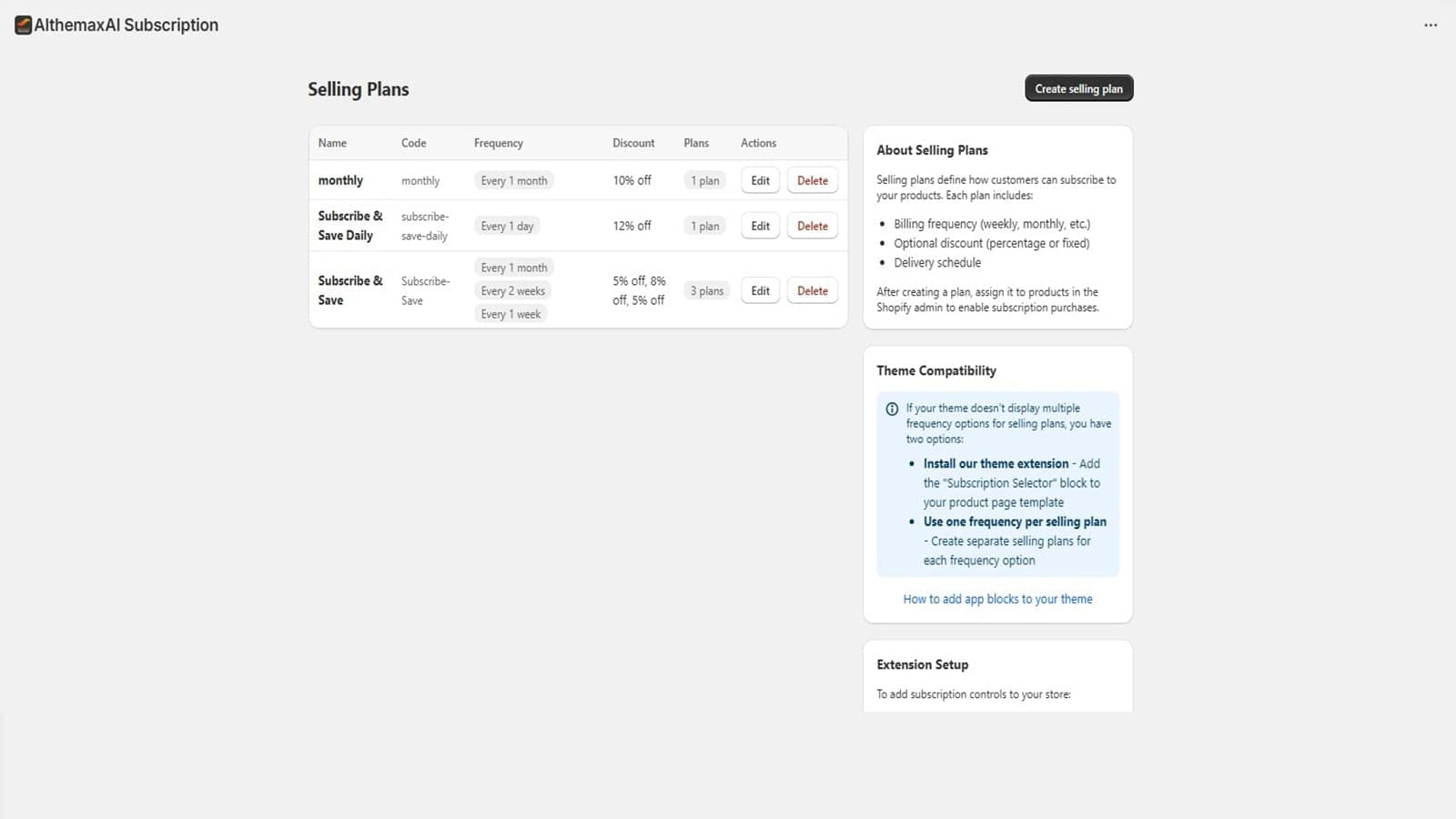Open the three-dot more options menu

pyautogui.click(x=1431, y=25)
